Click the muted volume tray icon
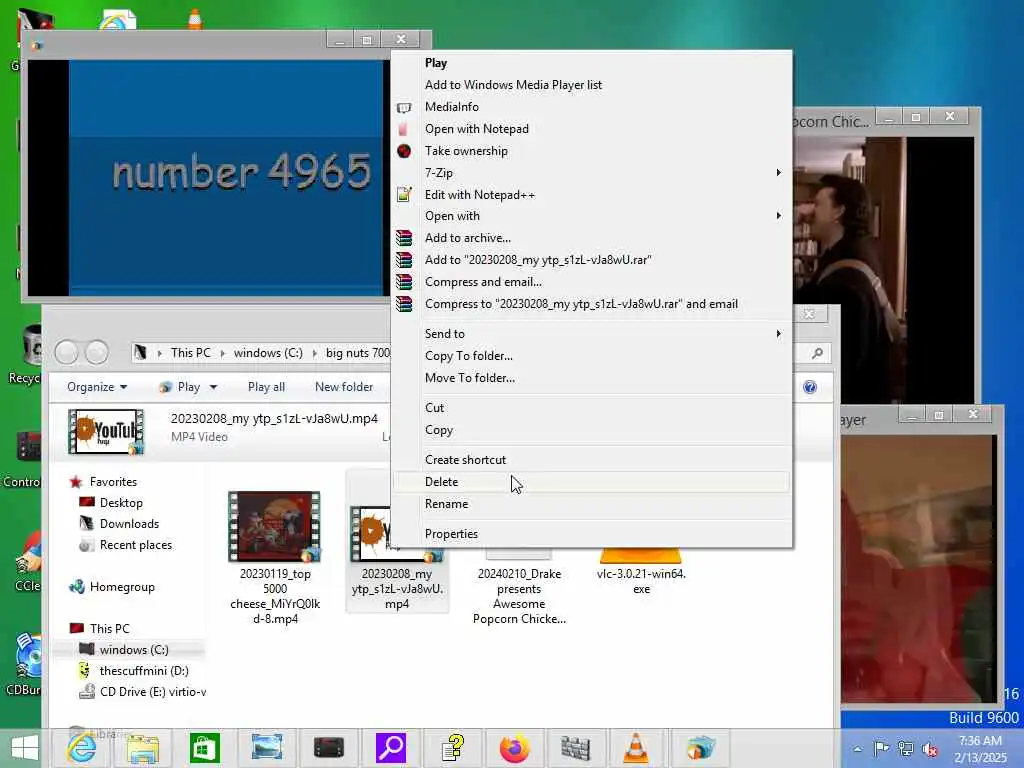 [930, 749]
